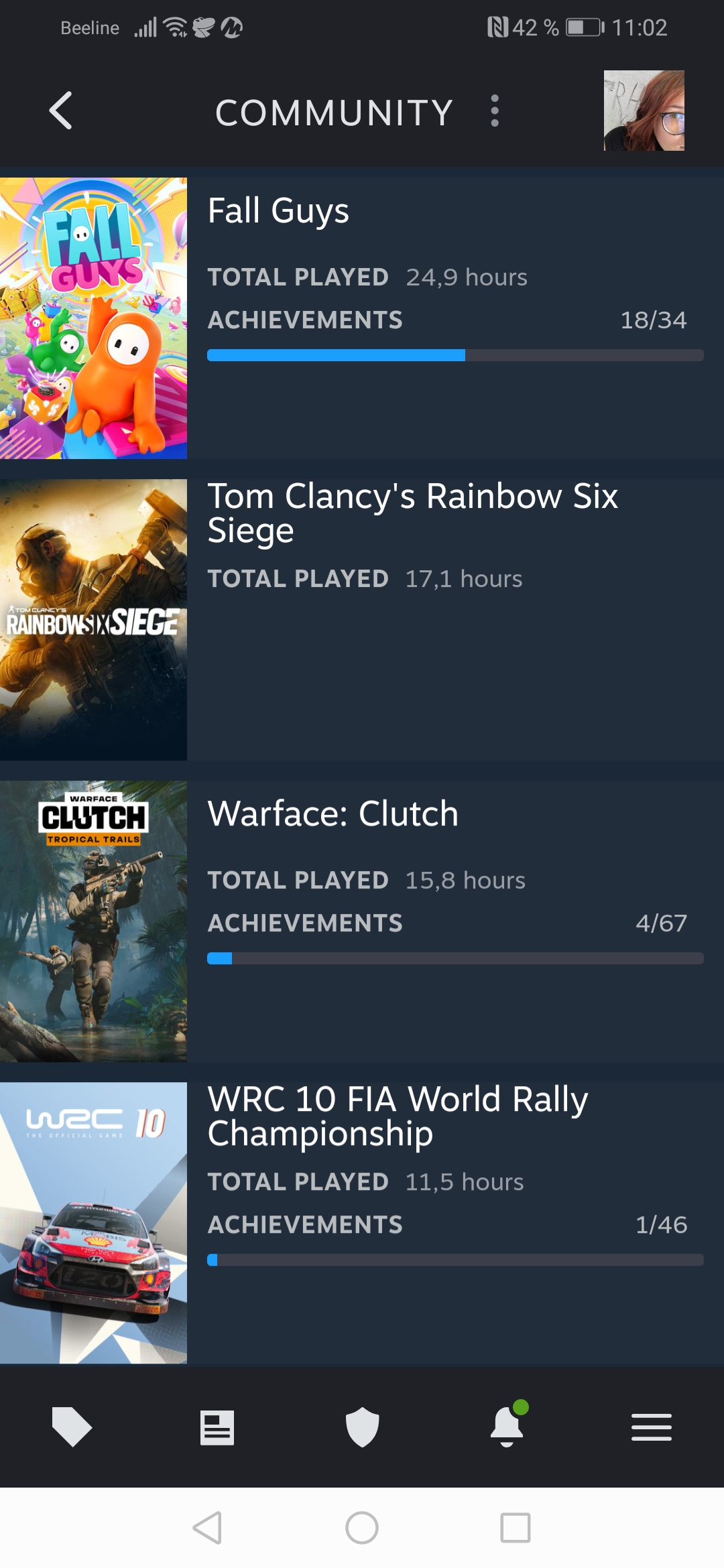Tap the Android back navigation button
724x1568 pixels.
208,1528
